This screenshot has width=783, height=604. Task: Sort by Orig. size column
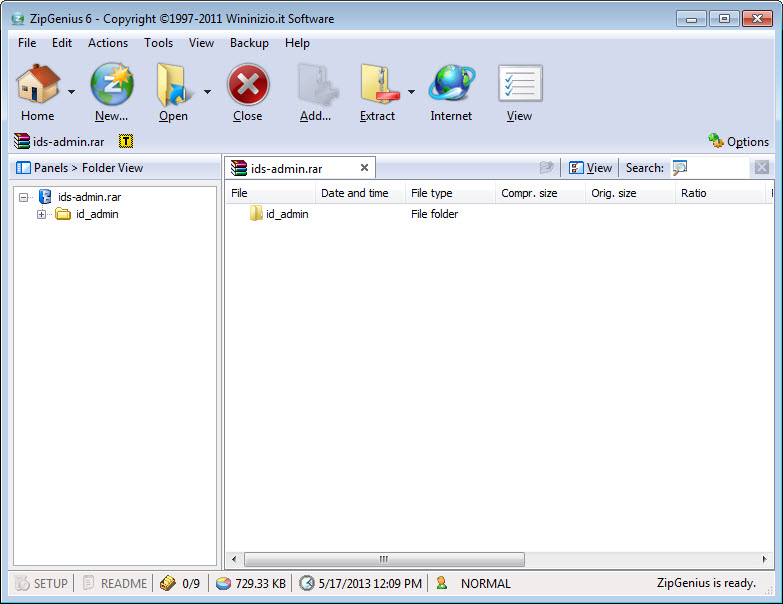(x=630, y=193)
